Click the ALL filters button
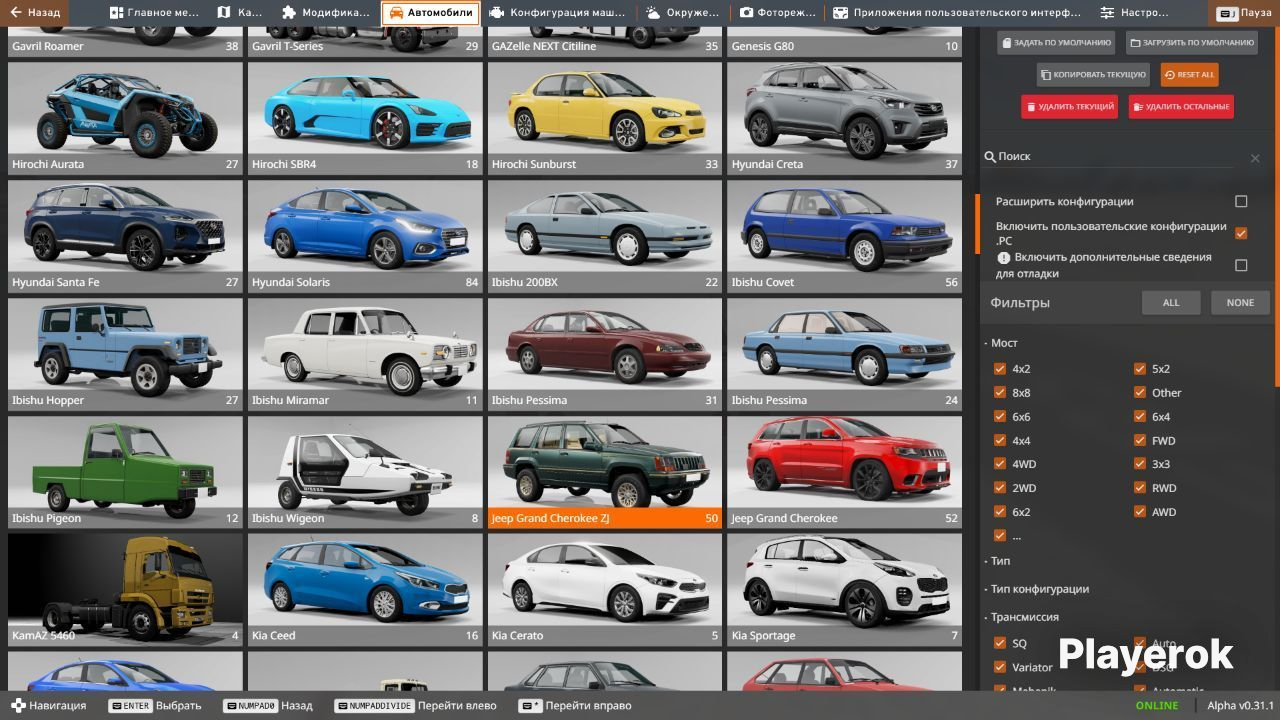 (x=1171, y=303)
